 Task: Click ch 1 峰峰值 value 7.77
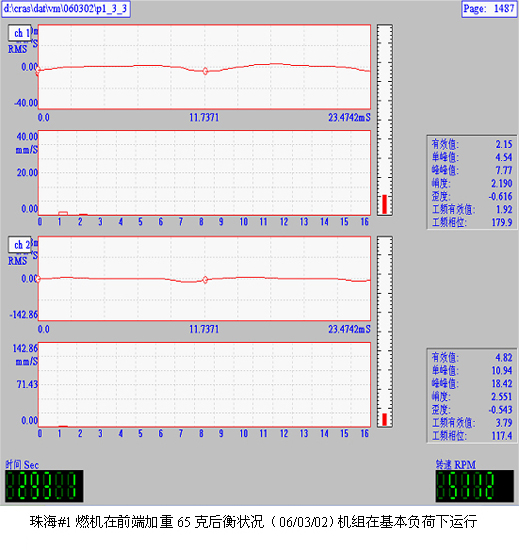pyautogui.click(x=504, y=170)
